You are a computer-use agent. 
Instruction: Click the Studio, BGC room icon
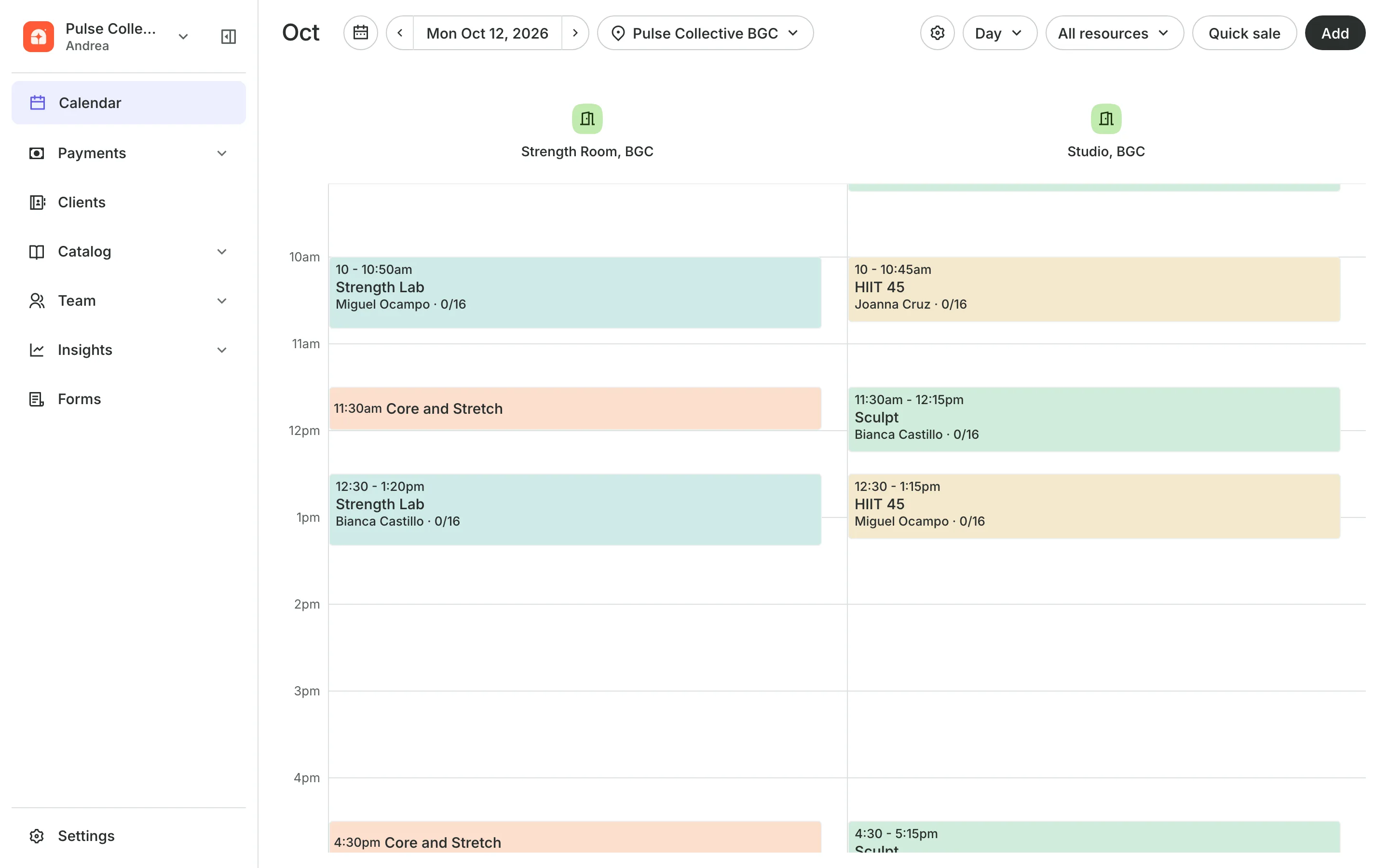(x=1106, y=119)
